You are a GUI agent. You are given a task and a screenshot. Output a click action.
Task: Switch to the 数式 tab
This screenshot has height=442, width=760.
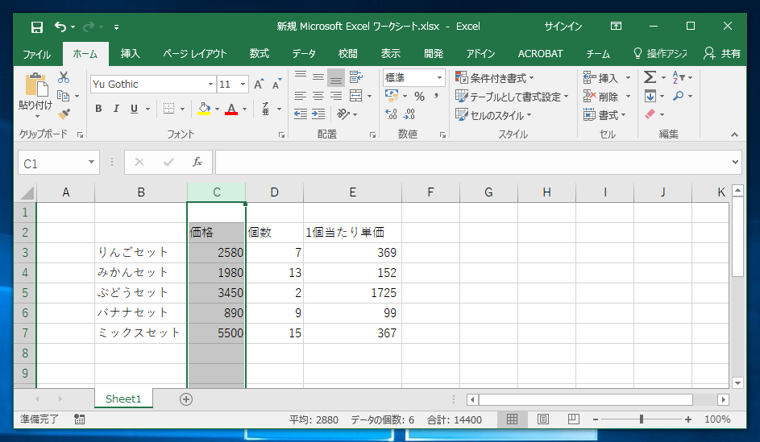(x=259, y=54)
